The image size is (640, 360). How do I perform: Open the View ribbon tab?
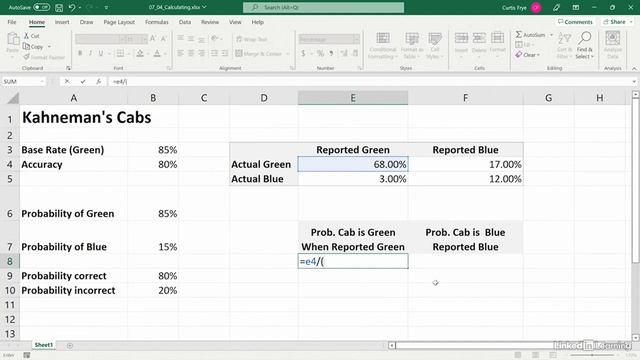[x=235, y=22]
